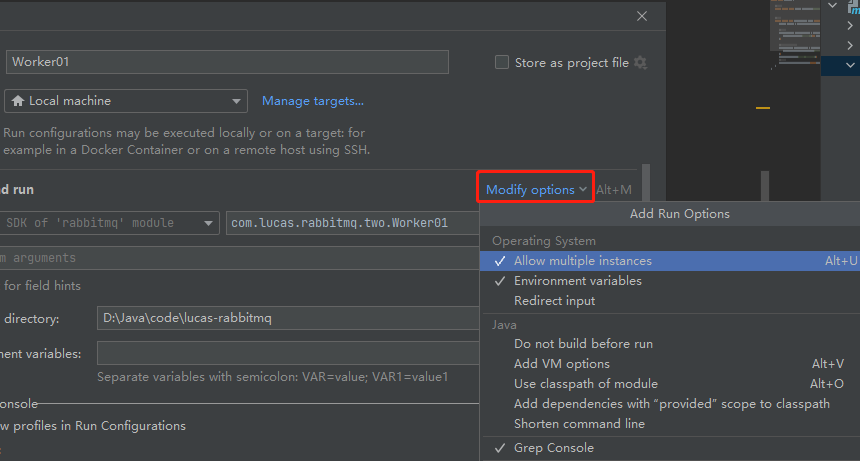Expand the Modify options dropdown
Screen dimensions: 860x461
click(x=536, y=189)
